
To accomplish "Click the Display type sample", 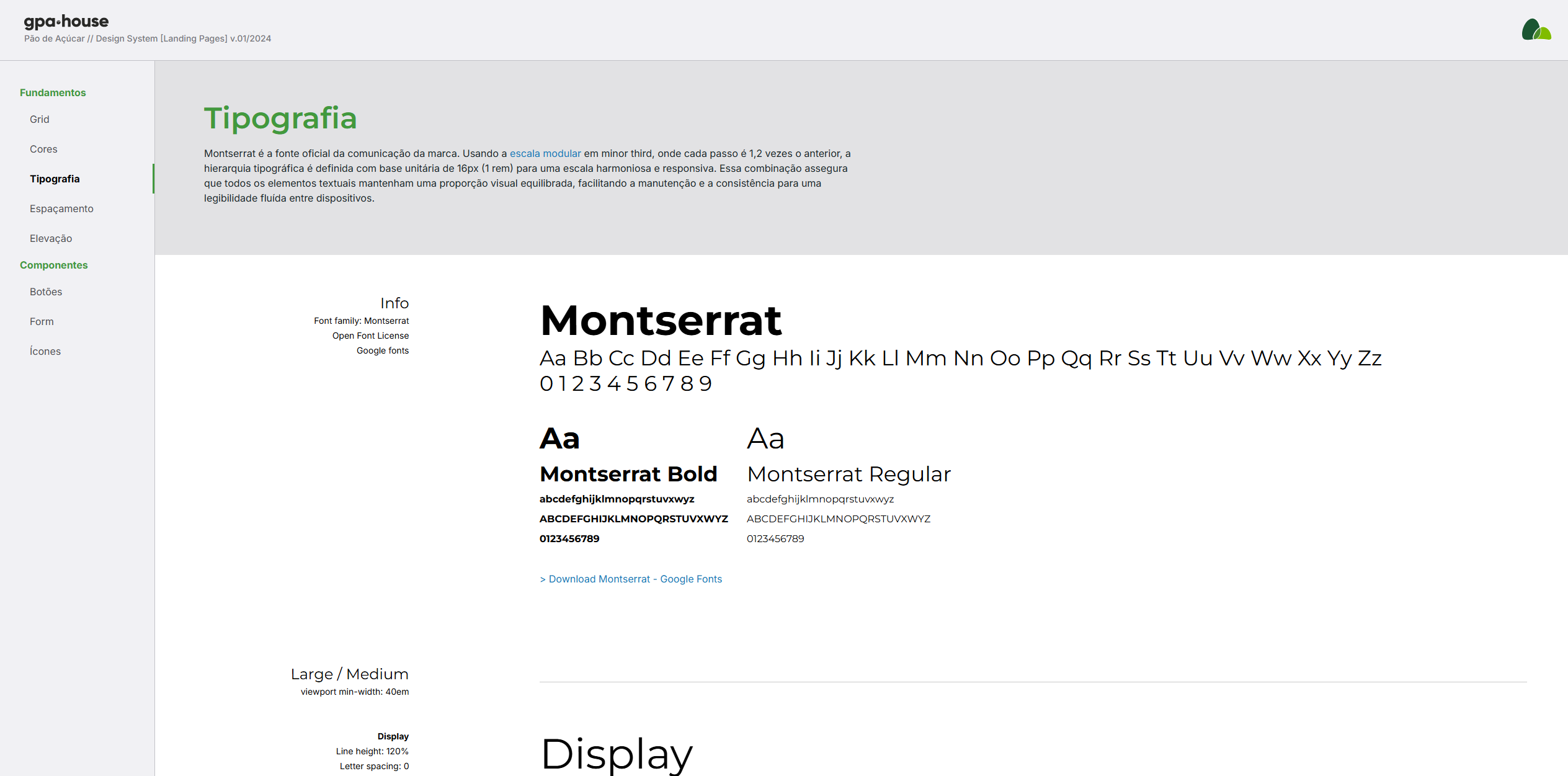I will coord(617,753).
